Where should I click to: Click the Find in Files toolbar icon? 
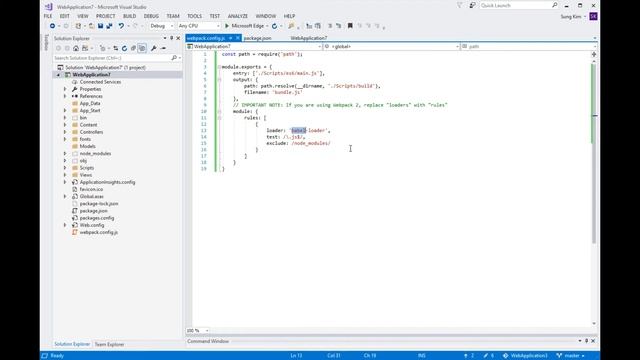291,26
